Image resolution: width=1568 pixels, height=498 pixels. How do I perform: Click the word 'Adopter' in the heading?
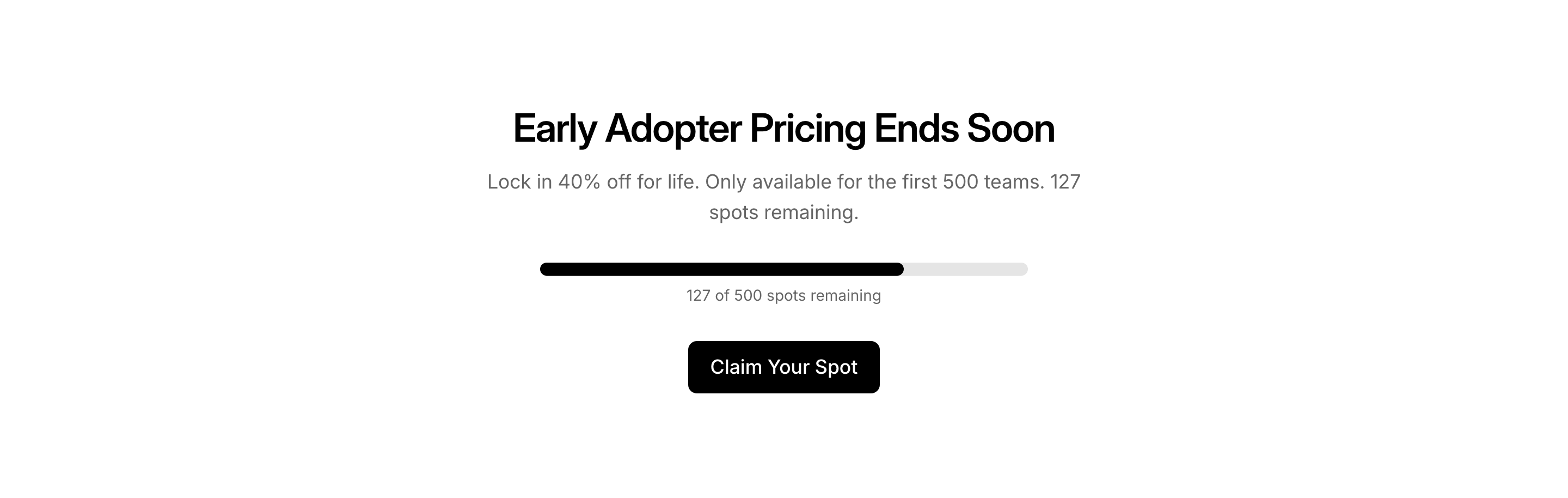[673, 129]
